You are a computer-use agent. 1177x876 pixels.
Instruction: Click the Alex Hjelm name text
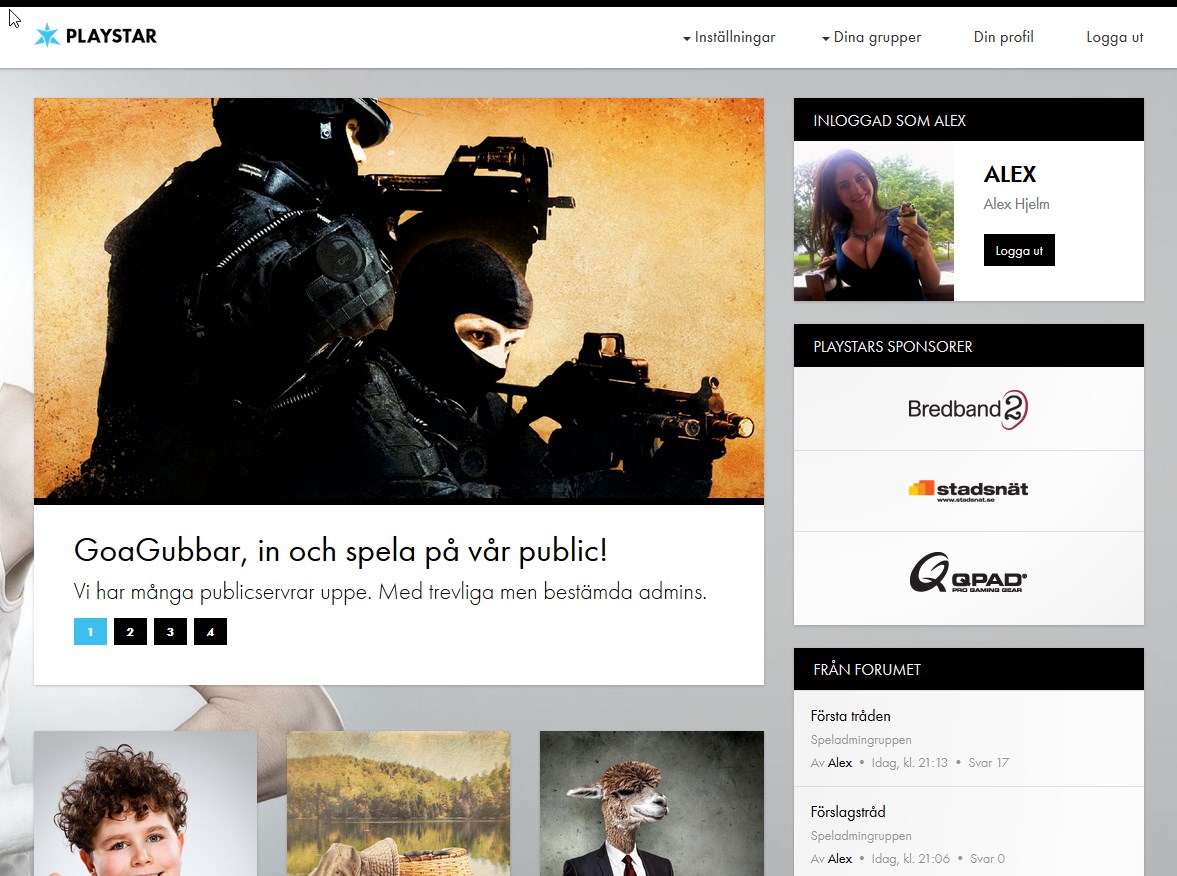click(x=1016, y=204)
